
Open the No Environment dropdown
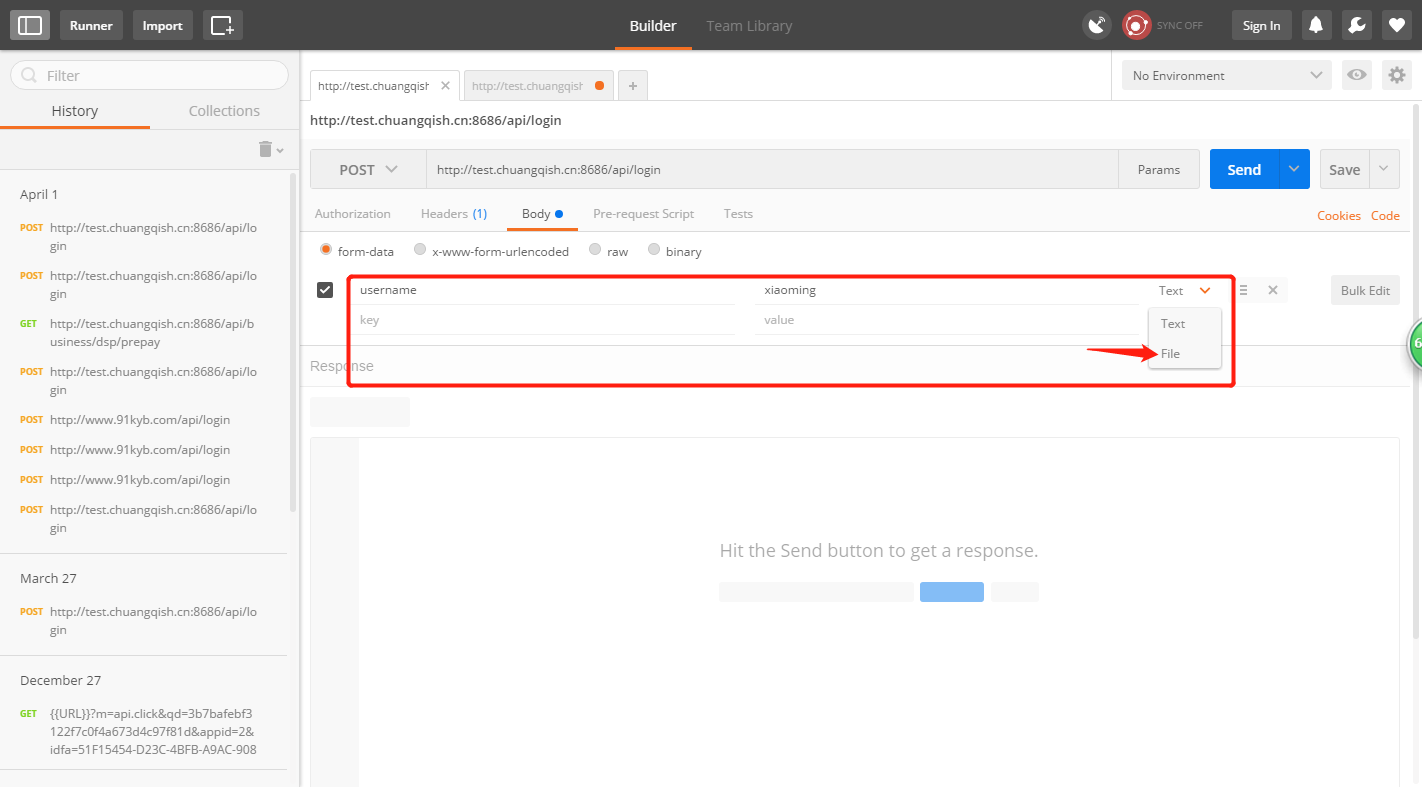[1227, 75]
